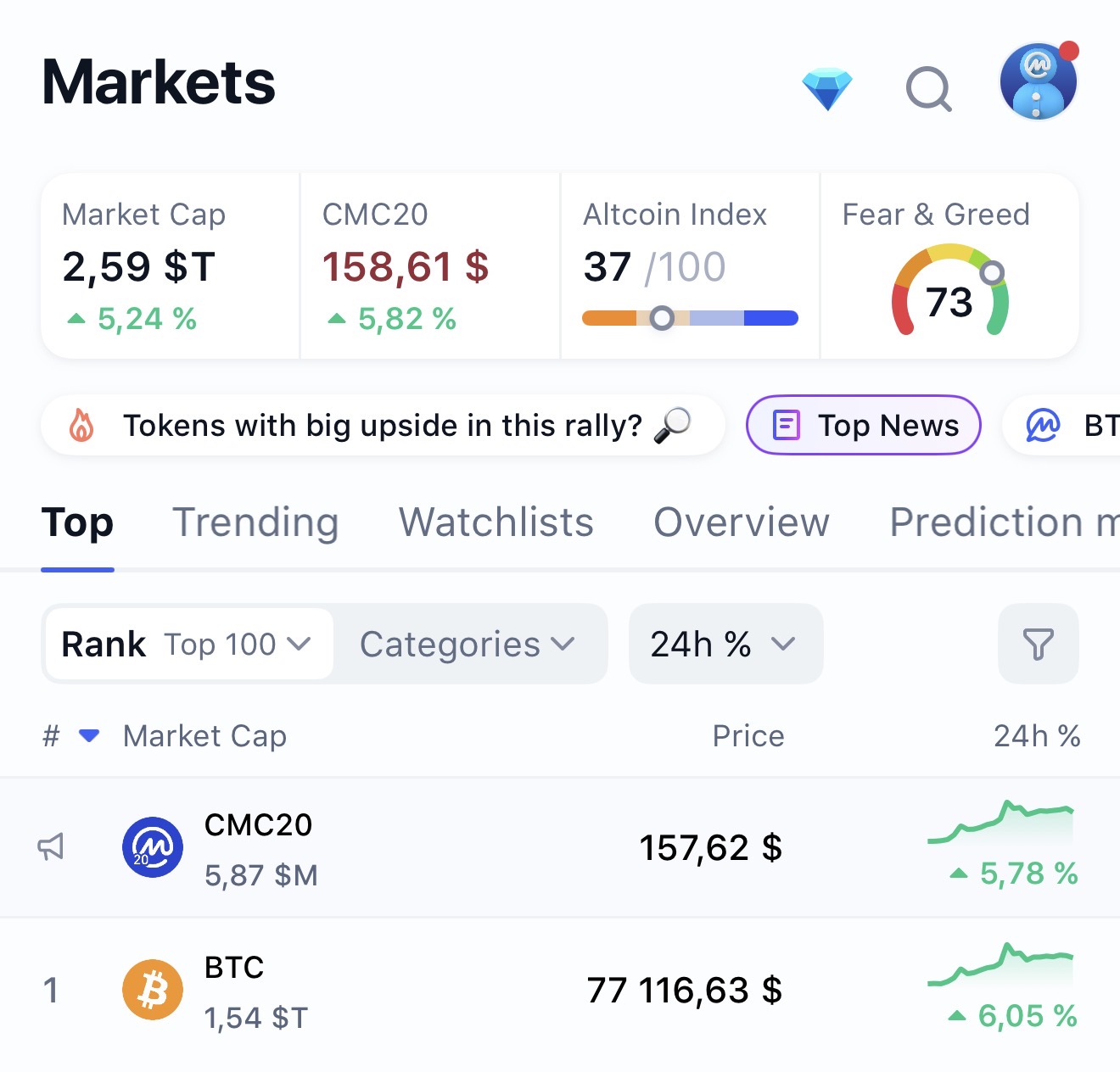
Task: Open search with the magnifier icon
Action: [929, 89]
